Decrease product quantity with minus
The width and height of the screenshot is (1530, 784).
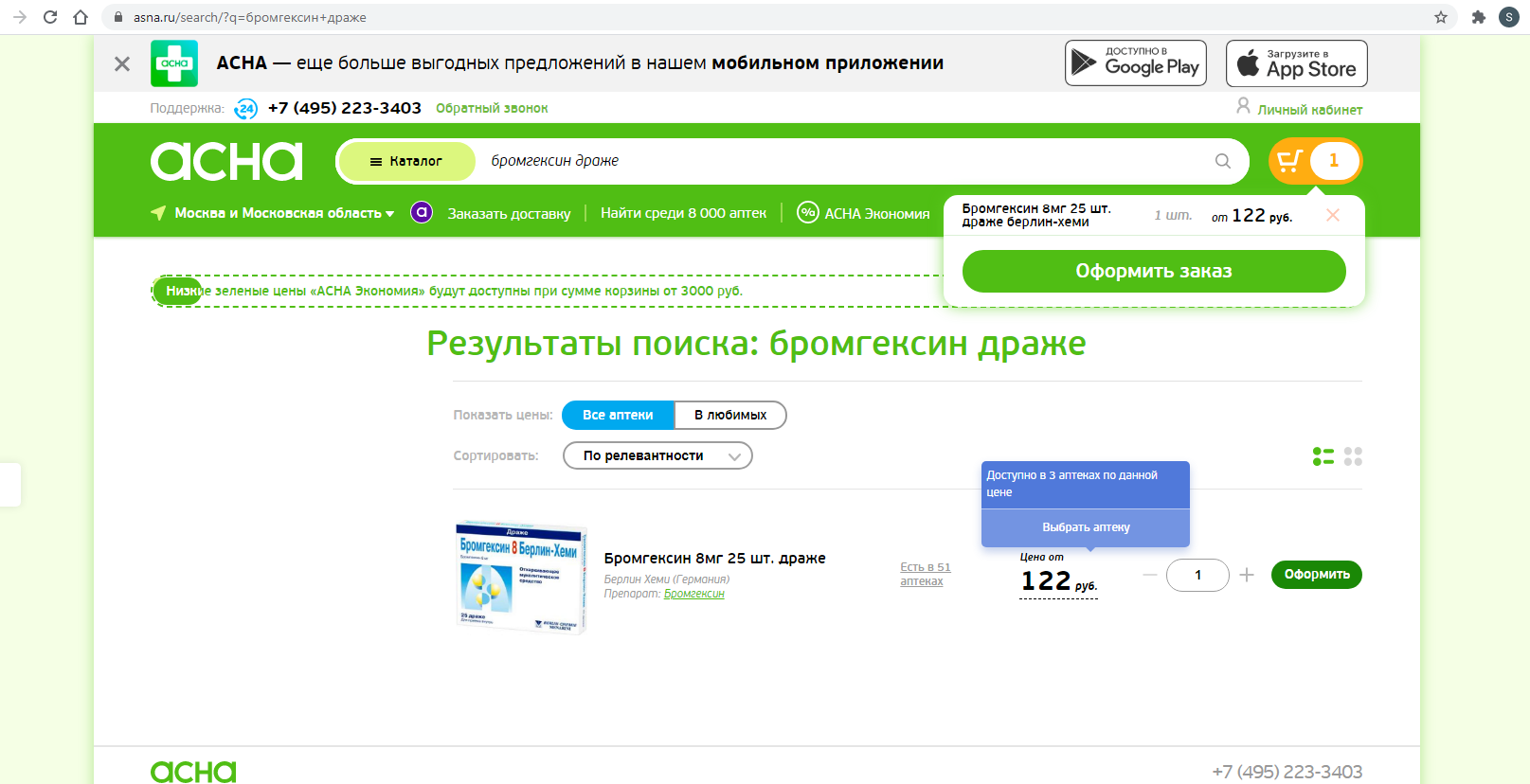coord(1149,575)
